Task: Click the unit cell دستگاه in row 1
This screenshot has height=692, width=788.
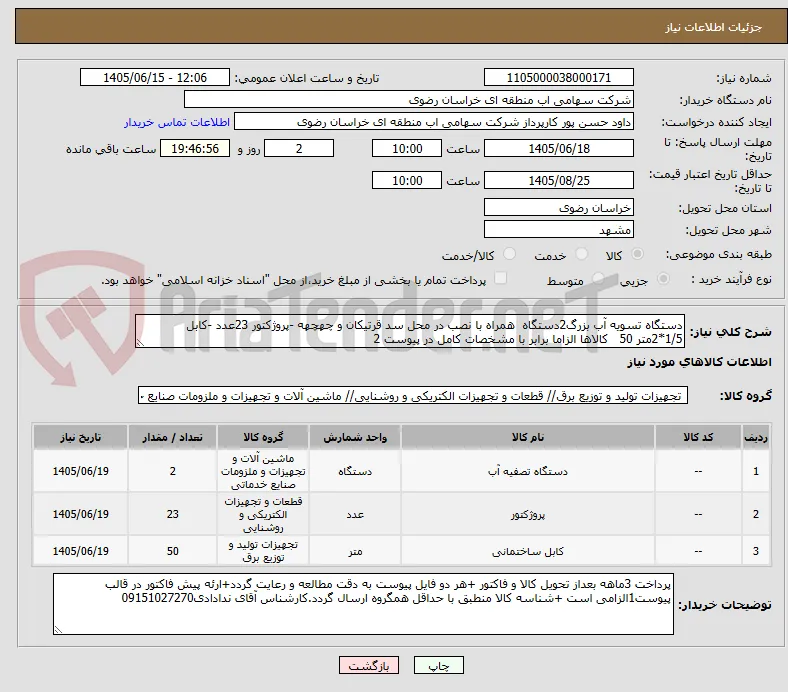Action: (355, 471)
